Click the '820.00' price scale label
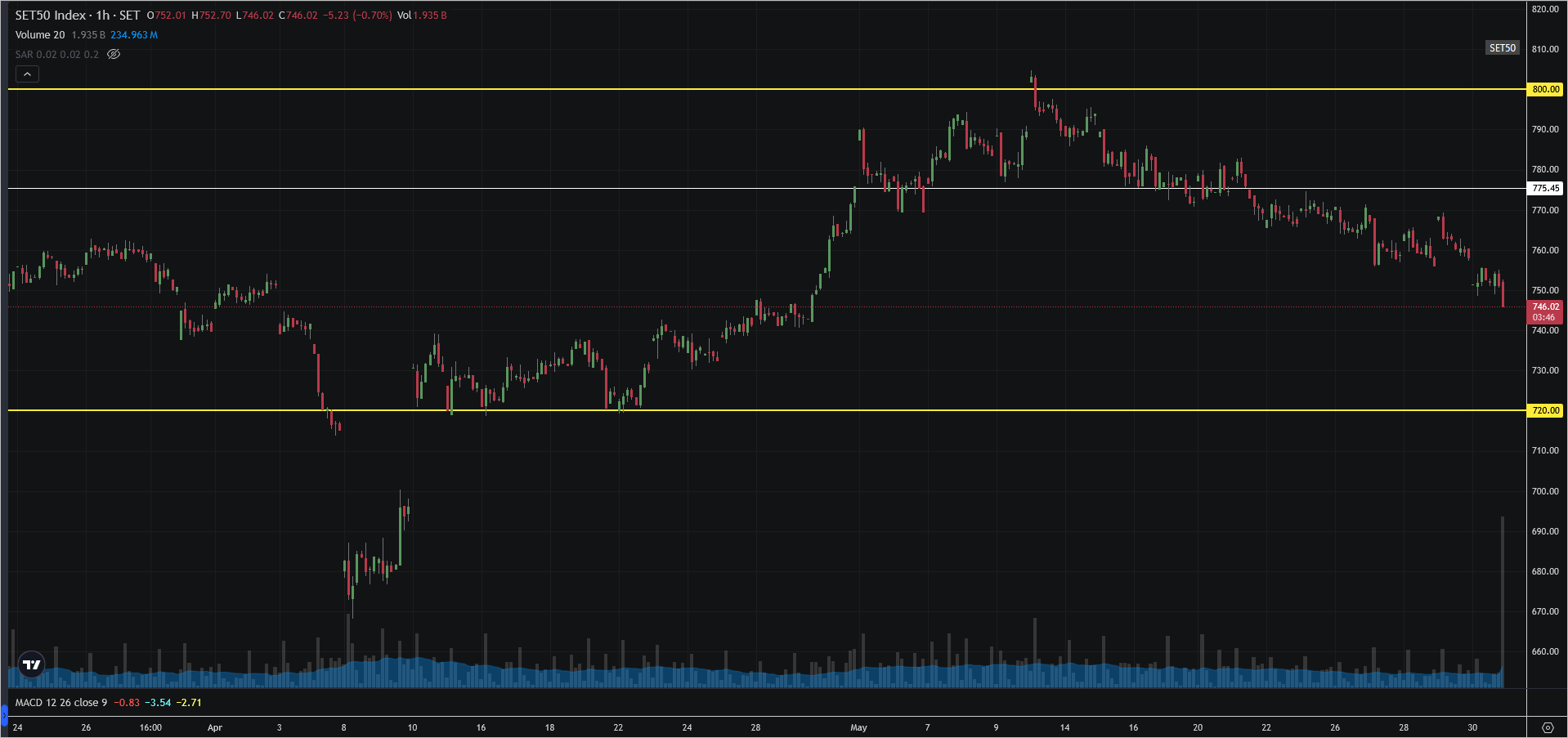Image resolution: width=1568 pixels, height=738 pixels. pyautogui.click(x=1545, y=9)
